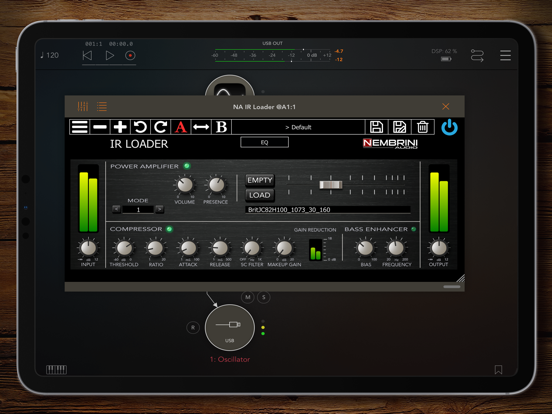
Task: Click the bass enhancer BIAS knob
Action: click(x=365, y=248)
